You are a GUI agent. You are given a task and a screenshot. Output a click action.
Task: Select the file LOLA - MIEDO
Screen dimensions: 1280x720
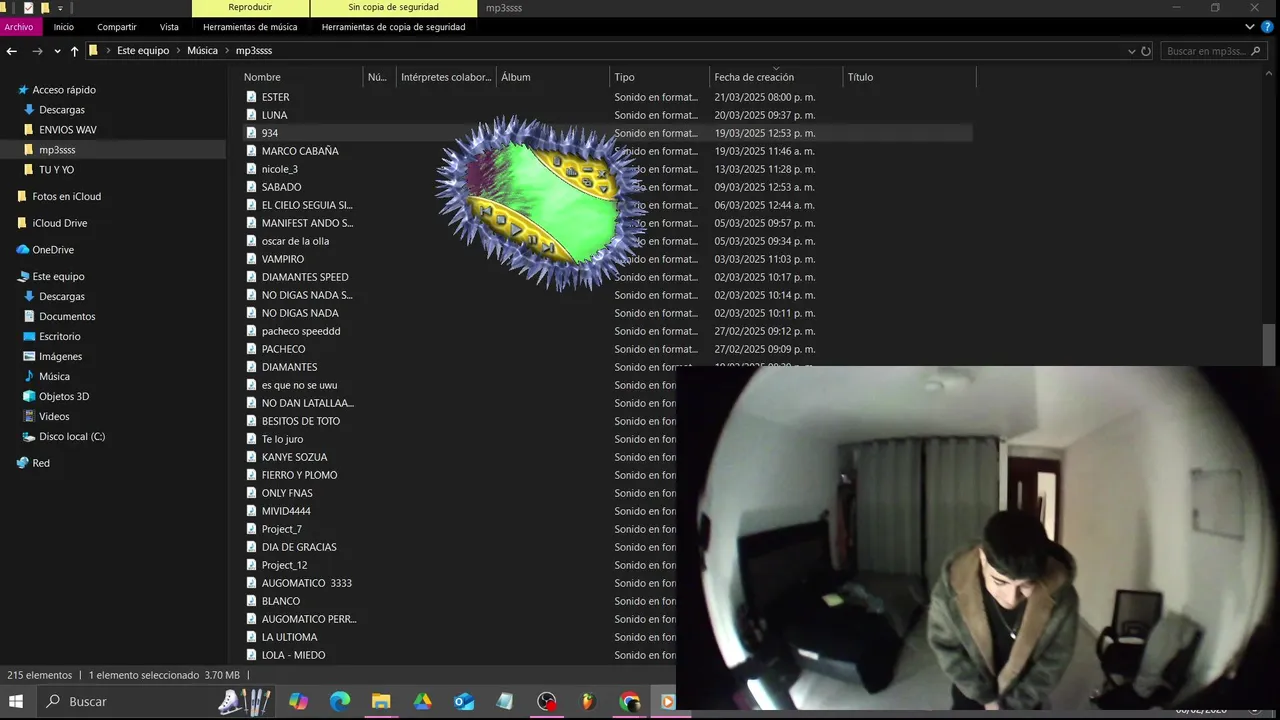[293, 655]
